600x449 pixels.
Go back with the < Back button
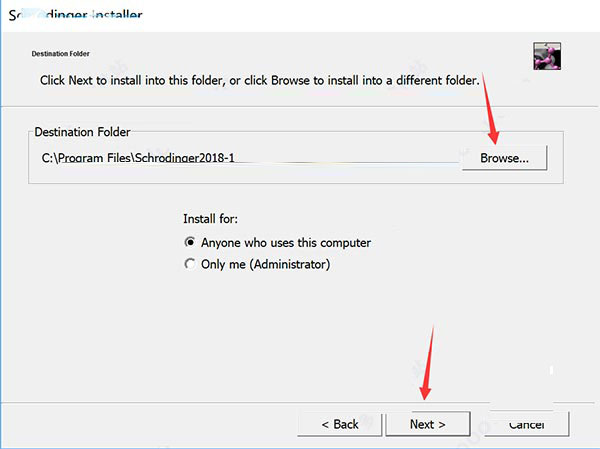(x=340, y=424)
